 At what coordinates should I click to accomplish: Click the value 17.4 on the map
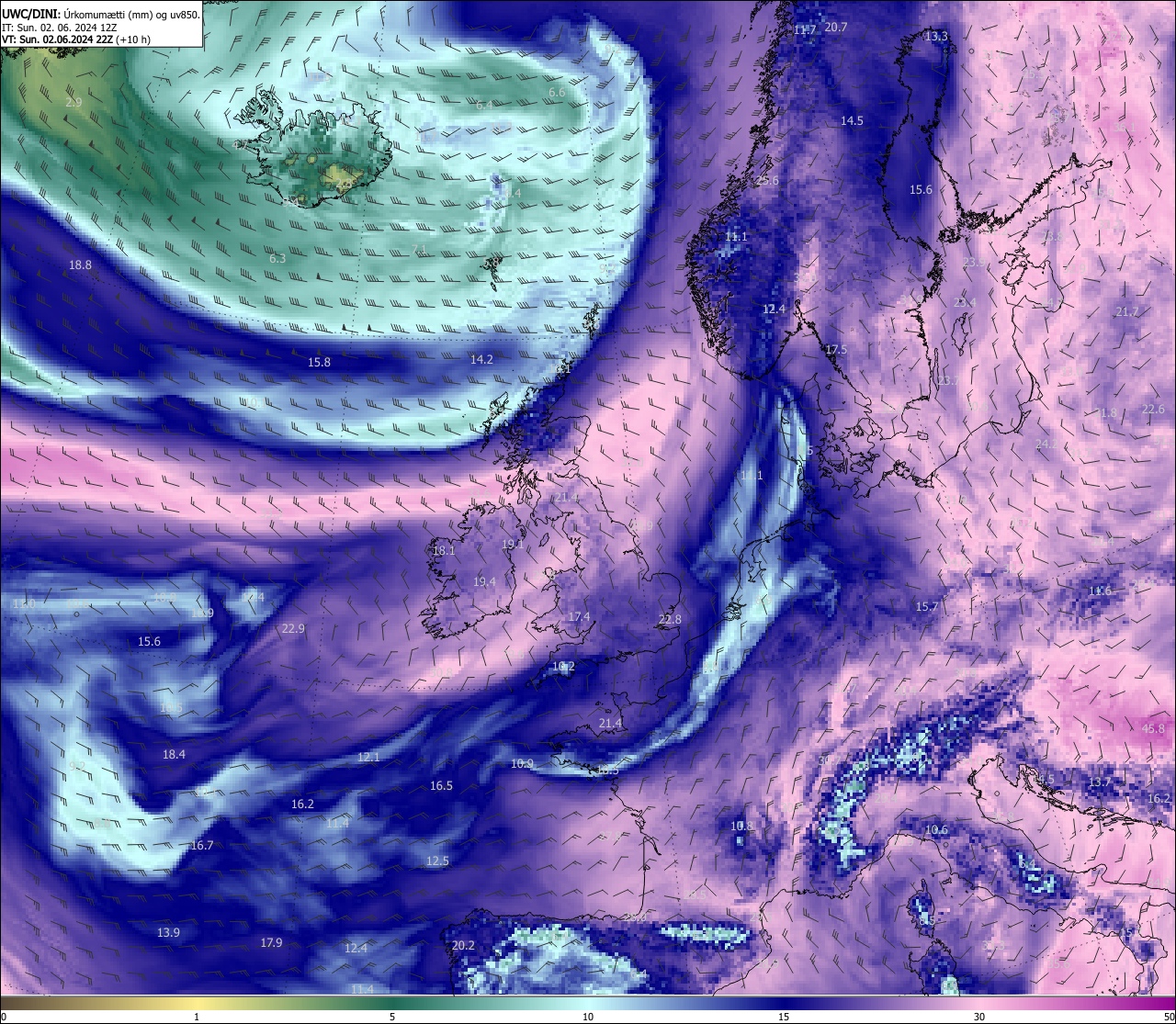coord(579,617)
